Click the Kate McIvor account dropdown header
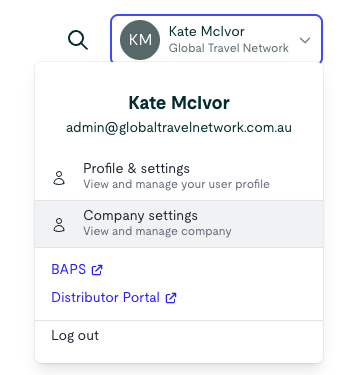363x375 pixels. pyautogui.click(x=217, y=40)
